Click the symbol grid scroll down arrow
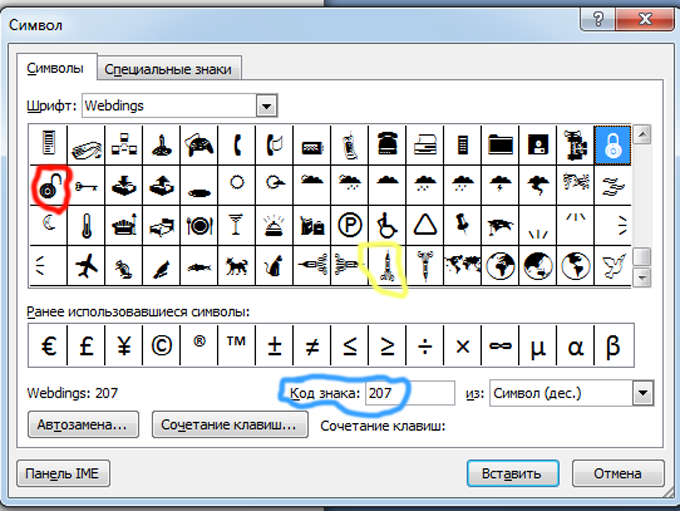 [x=642, y=277]
